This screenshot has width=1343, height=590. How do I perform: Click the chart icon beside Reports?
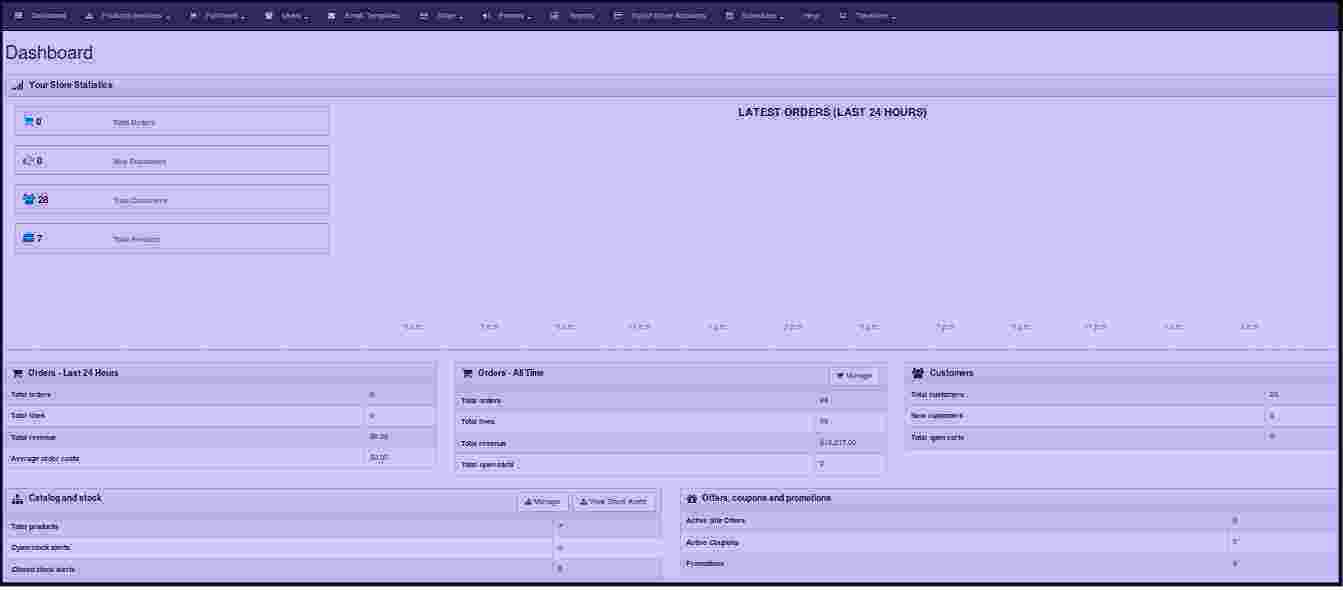pos(555,16)
